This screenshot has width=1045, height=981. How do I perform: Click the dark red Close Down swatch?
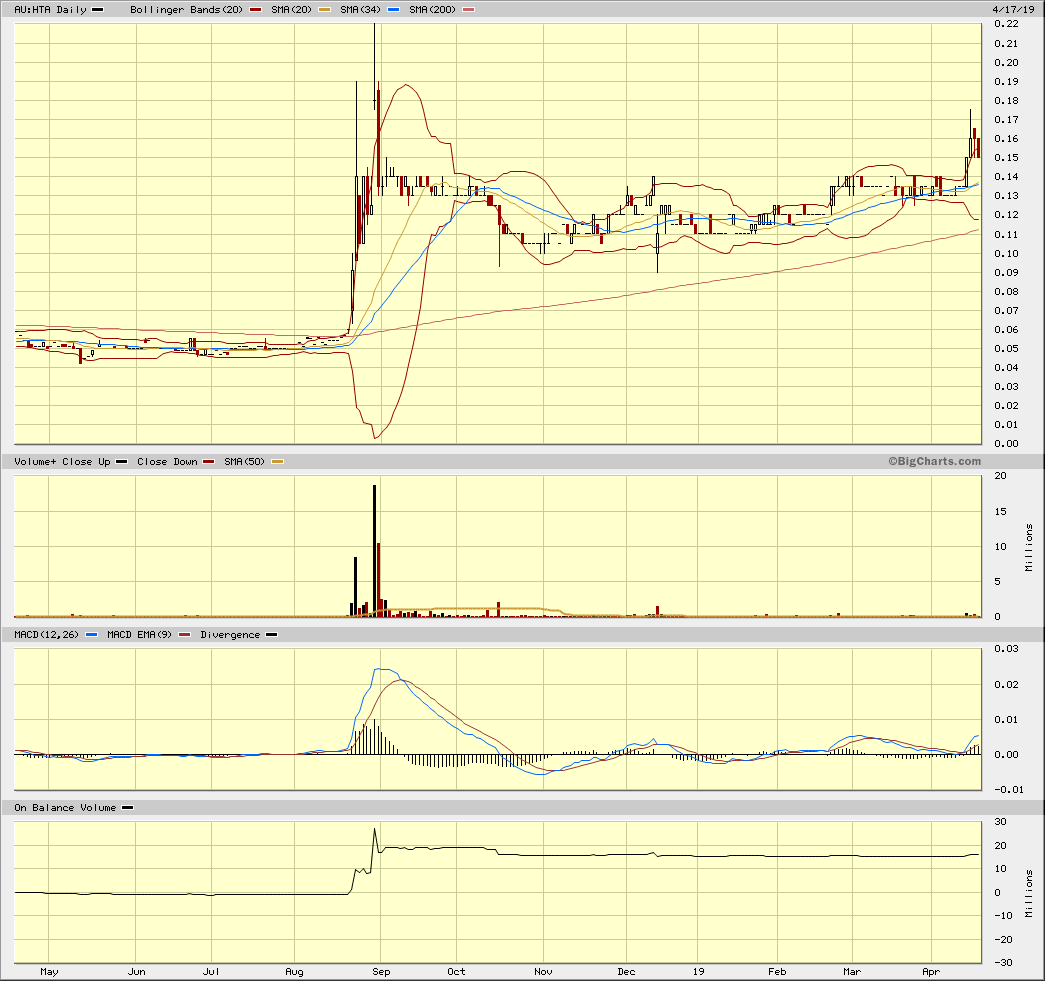(x=209, y=461)
